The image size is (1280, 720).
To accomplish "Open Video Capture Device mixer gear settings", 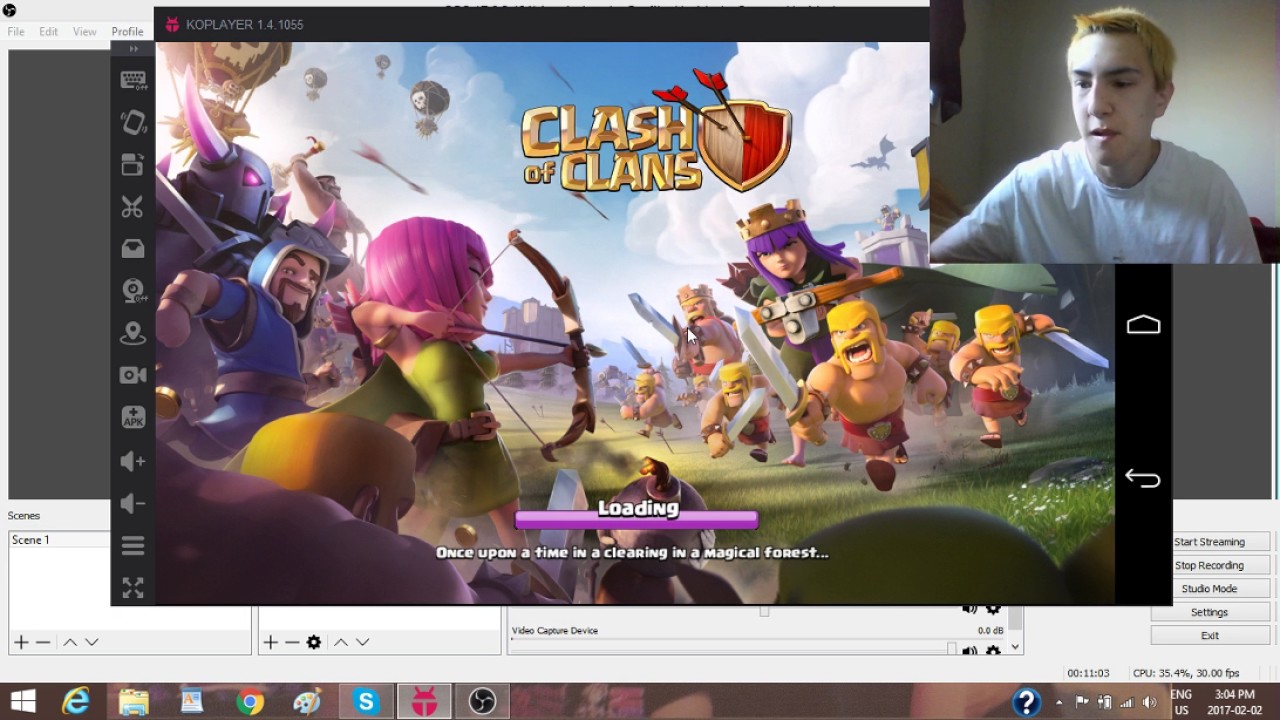I will (993, 651).
